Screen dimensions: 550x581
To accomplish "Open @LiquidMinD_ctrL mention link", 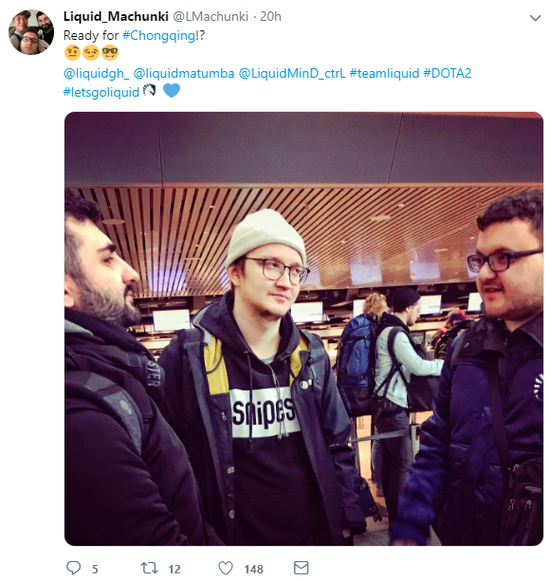I will pos(292,73).
